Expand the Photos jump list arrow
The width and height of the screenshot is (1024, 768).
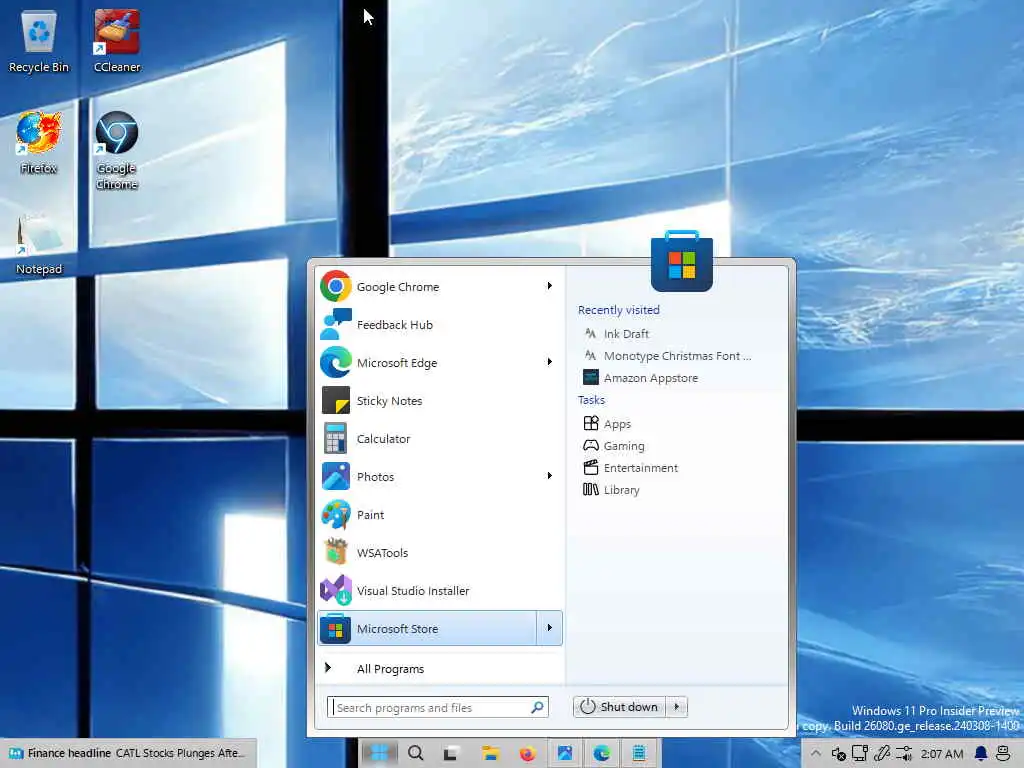pyautogui.click(x=550, y=476)
